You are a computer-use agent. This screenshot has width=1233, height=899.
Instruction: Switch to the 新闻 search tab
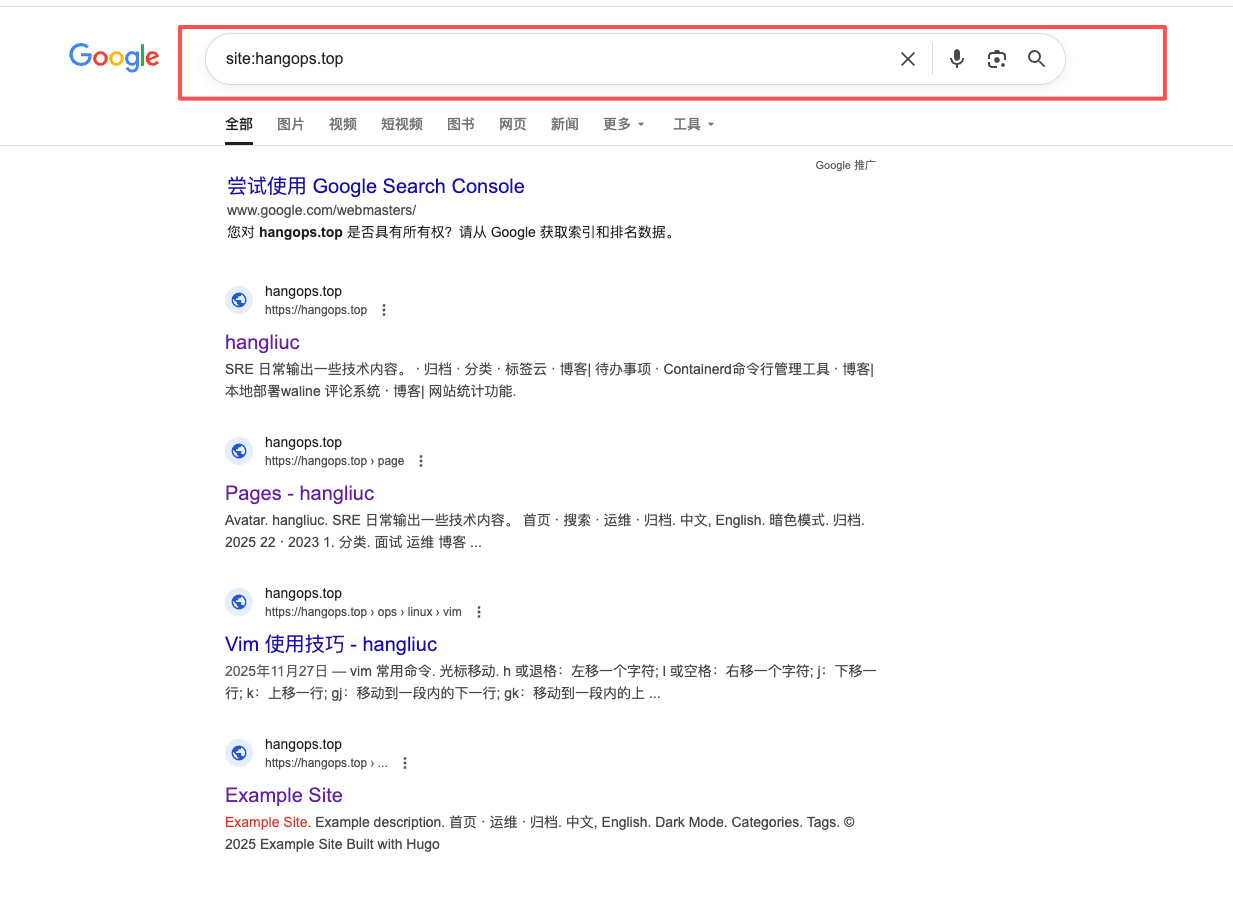[x=564, y=124]
